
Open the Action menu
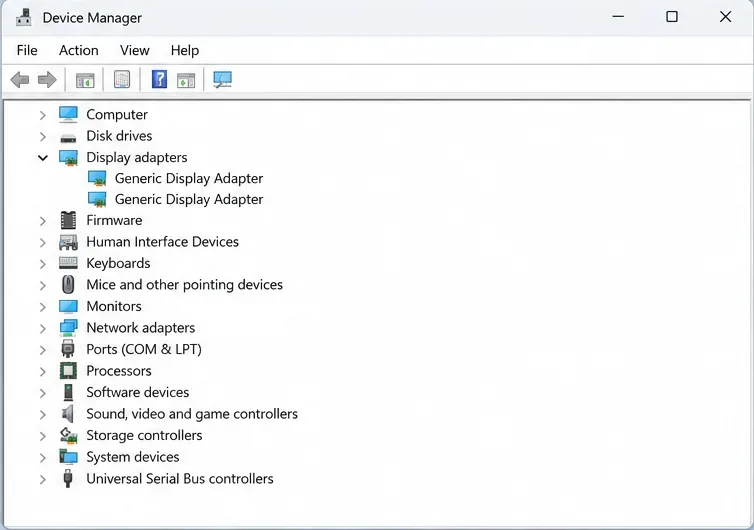click(x=79, y=50)
